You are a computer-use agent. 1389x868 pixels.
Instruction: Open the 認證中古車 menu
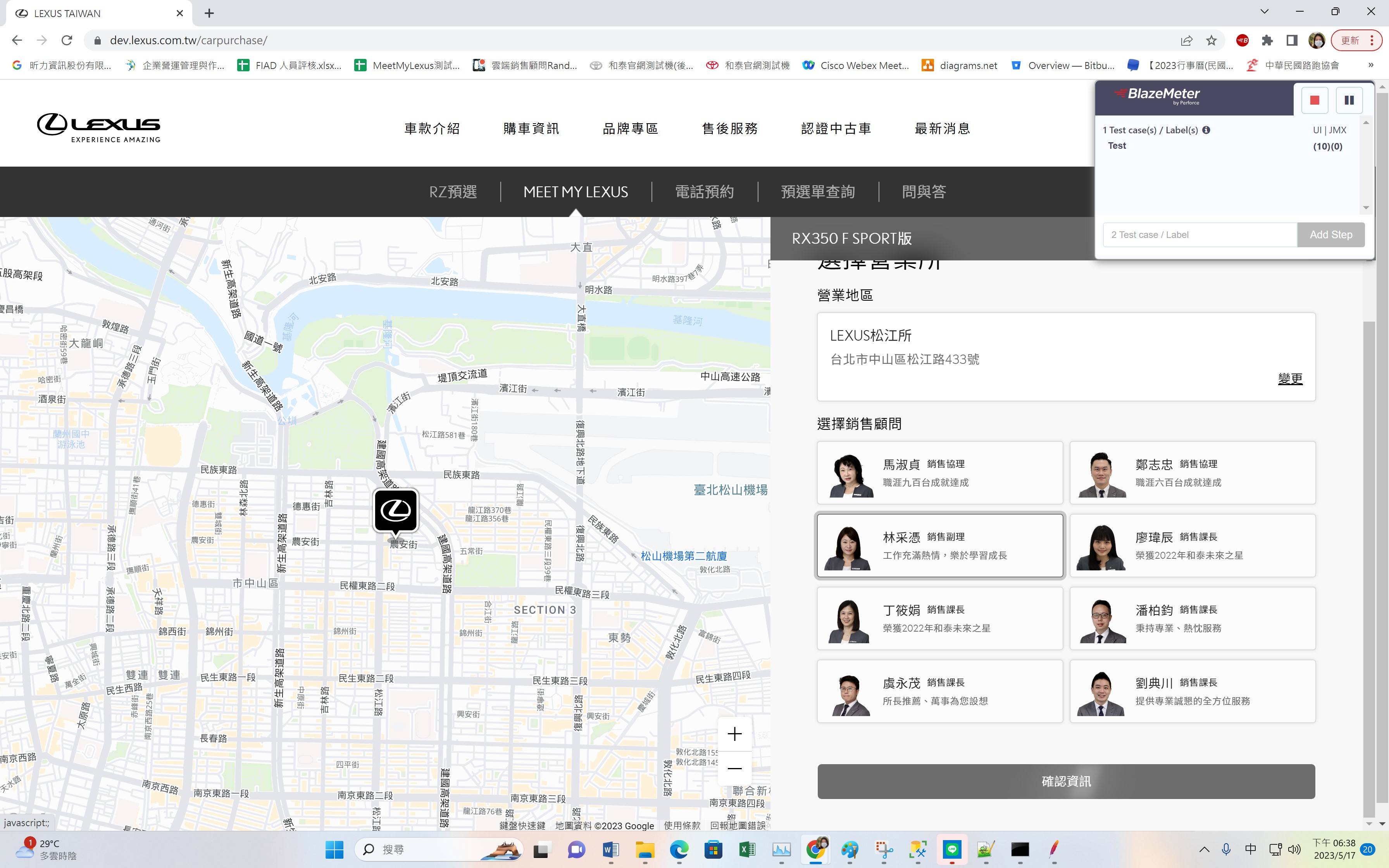point(836,129)
